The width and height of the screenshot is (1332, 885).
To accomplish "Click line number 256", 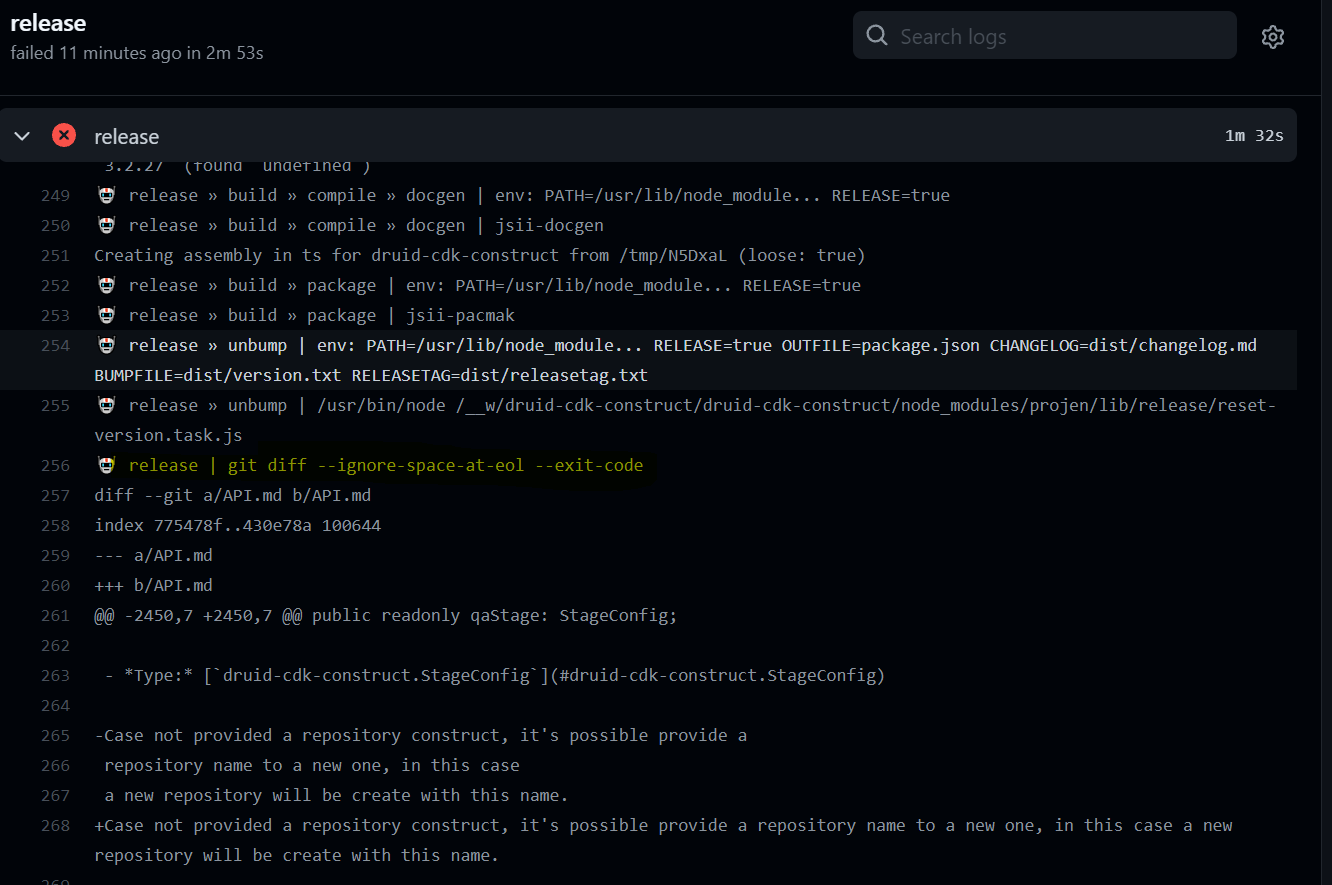I will pyautogui.click(x=55, y=464).
